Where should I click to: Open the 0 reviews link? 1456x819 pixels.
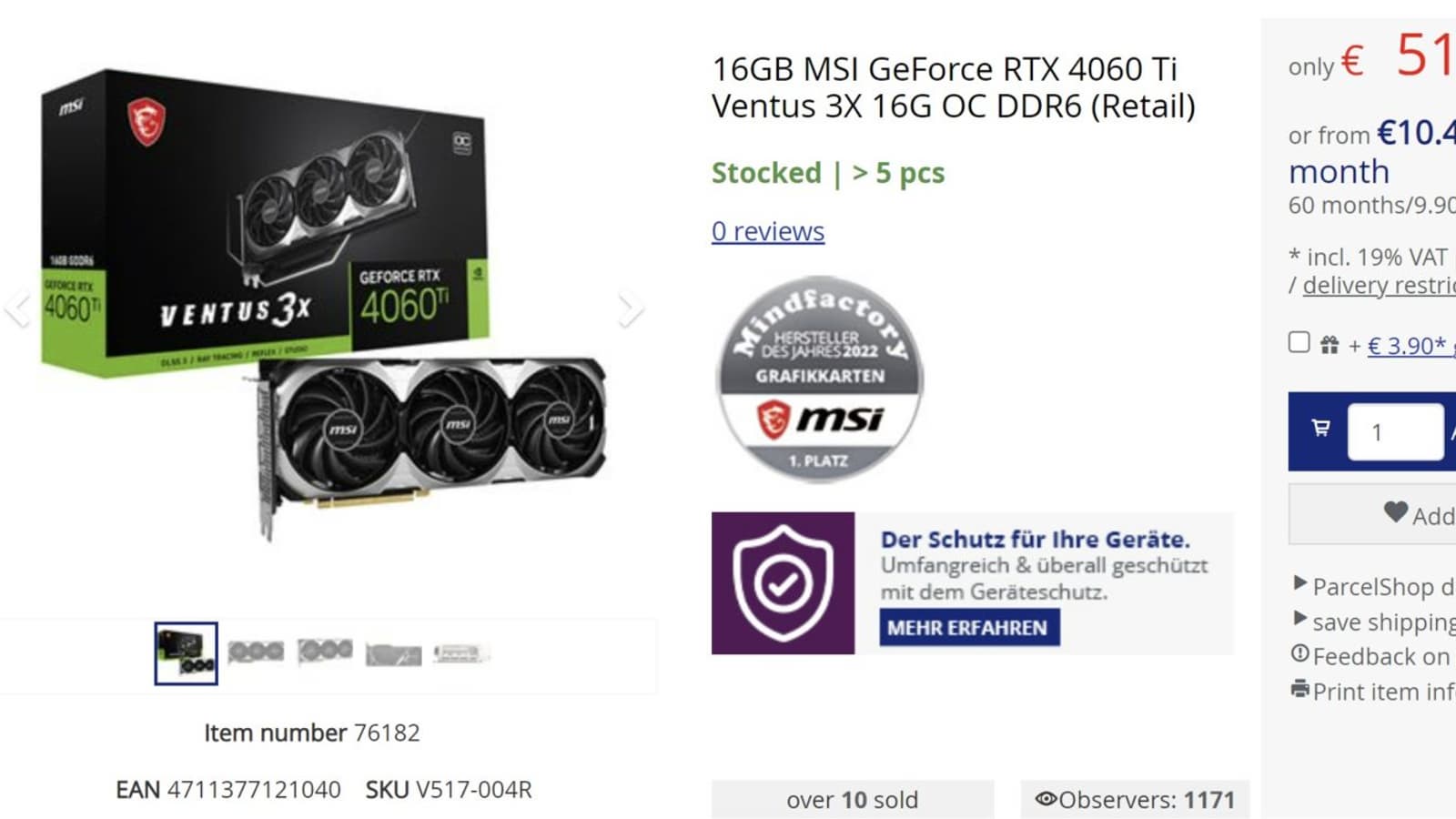pyautogui.click(x=768, y=231)
